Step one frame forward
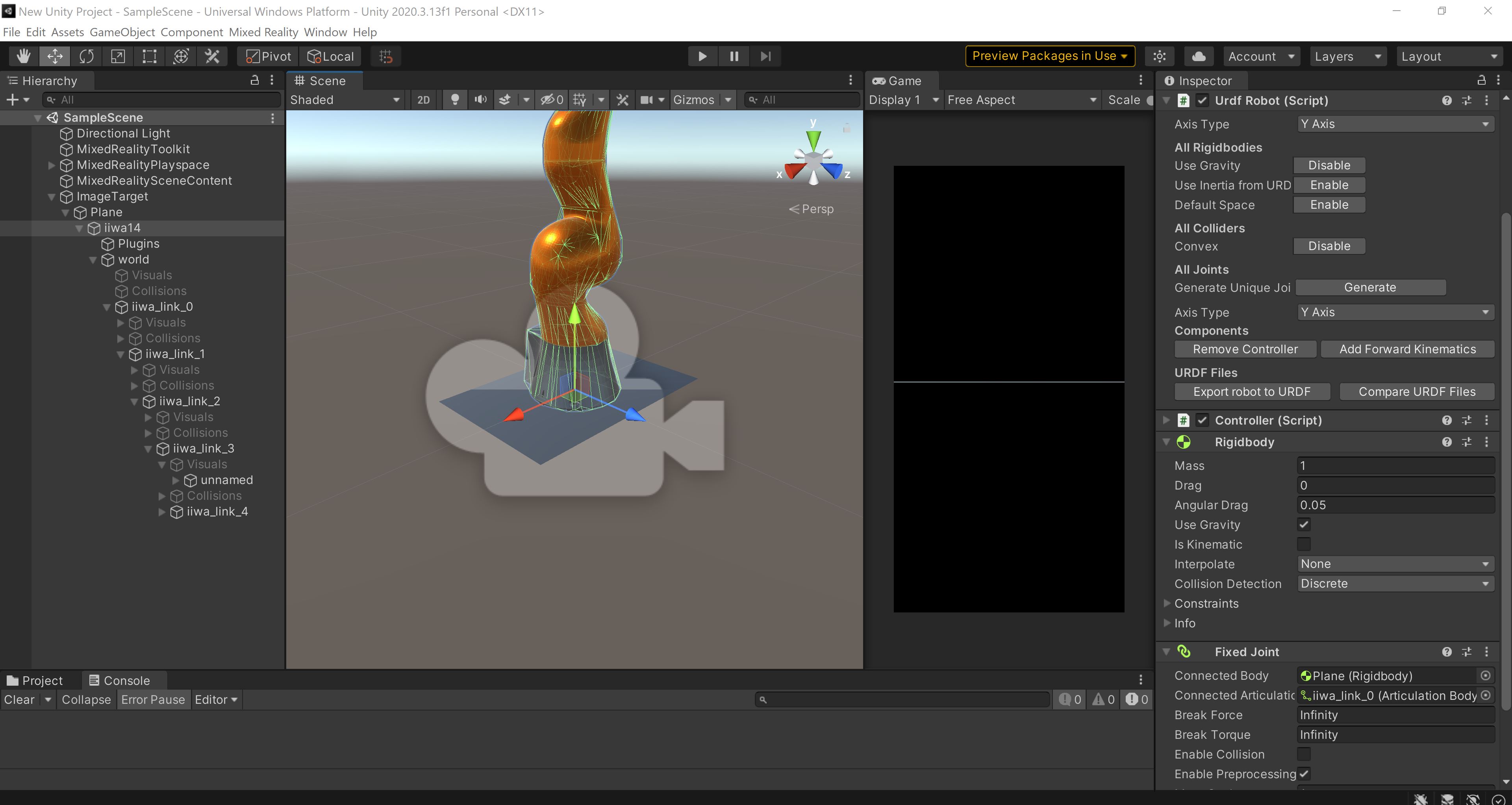1512x805 pixels. coord(765,56)
